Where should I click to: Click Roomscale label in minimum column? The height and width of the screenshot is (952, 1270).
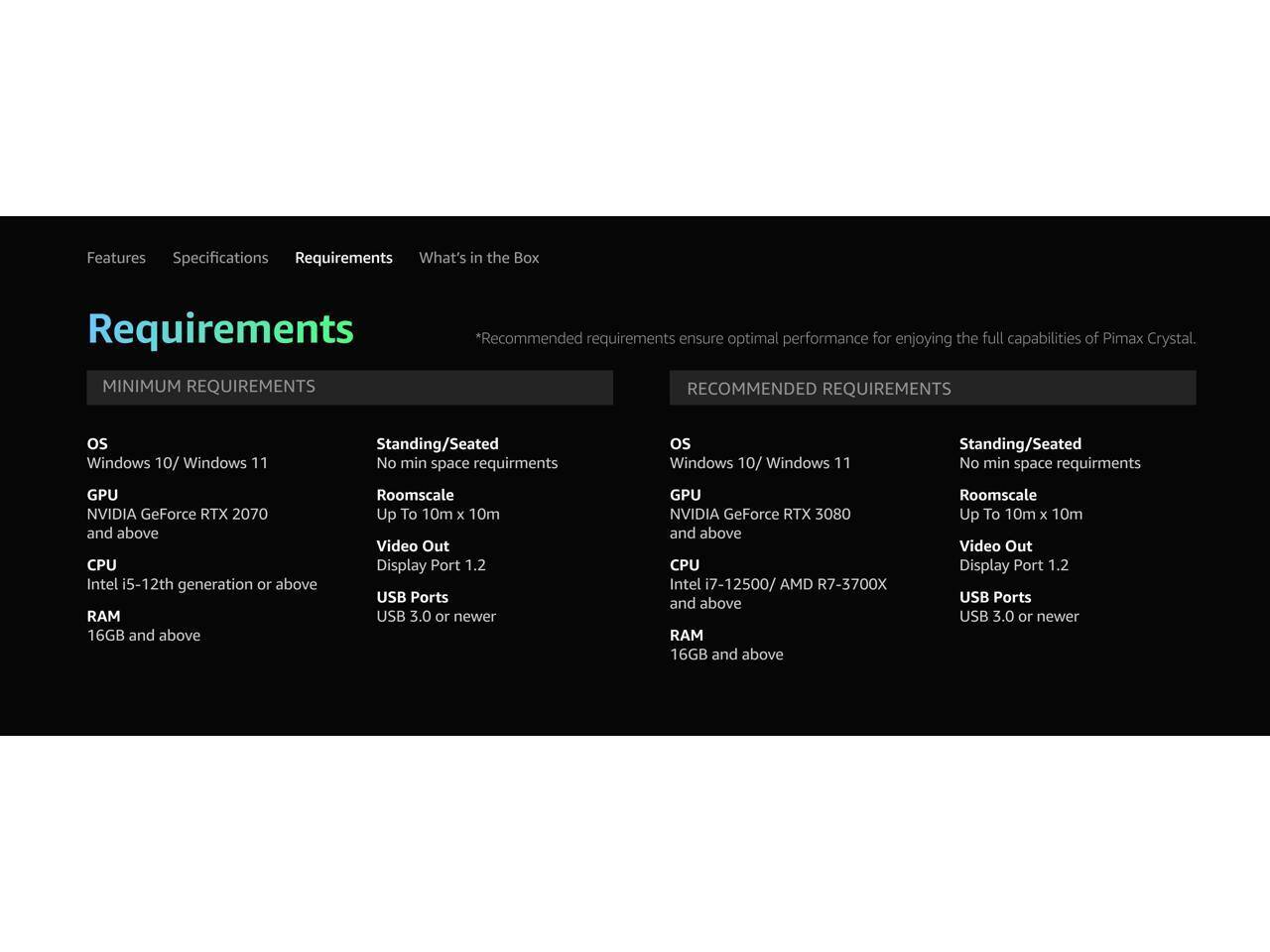[415, 495]
